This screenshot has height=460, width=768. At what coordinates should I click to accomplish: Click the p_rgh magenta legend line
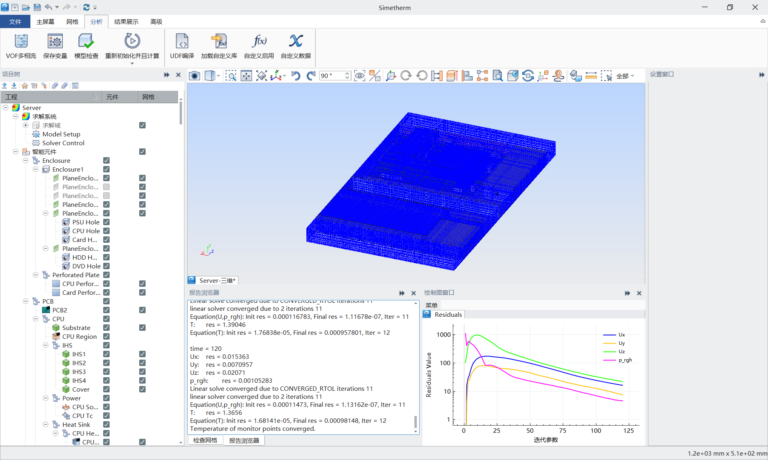tap(609, 360)
